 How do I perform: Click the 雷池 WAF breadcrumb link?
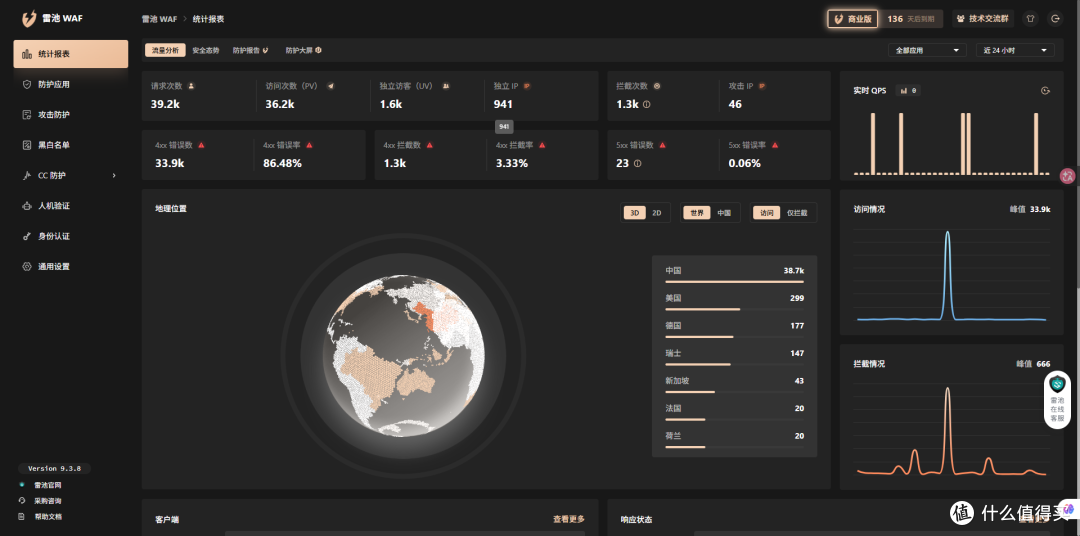pyautogui.click(x=159, y=19)
